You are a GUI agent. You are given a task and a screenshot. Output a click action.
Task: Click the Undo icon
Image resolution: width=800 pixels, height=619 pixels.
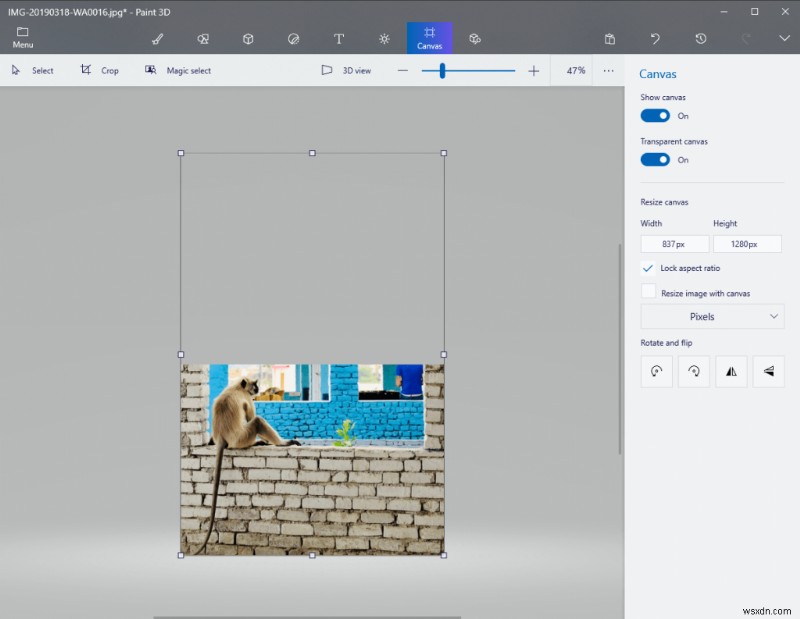tap(655, 38)
